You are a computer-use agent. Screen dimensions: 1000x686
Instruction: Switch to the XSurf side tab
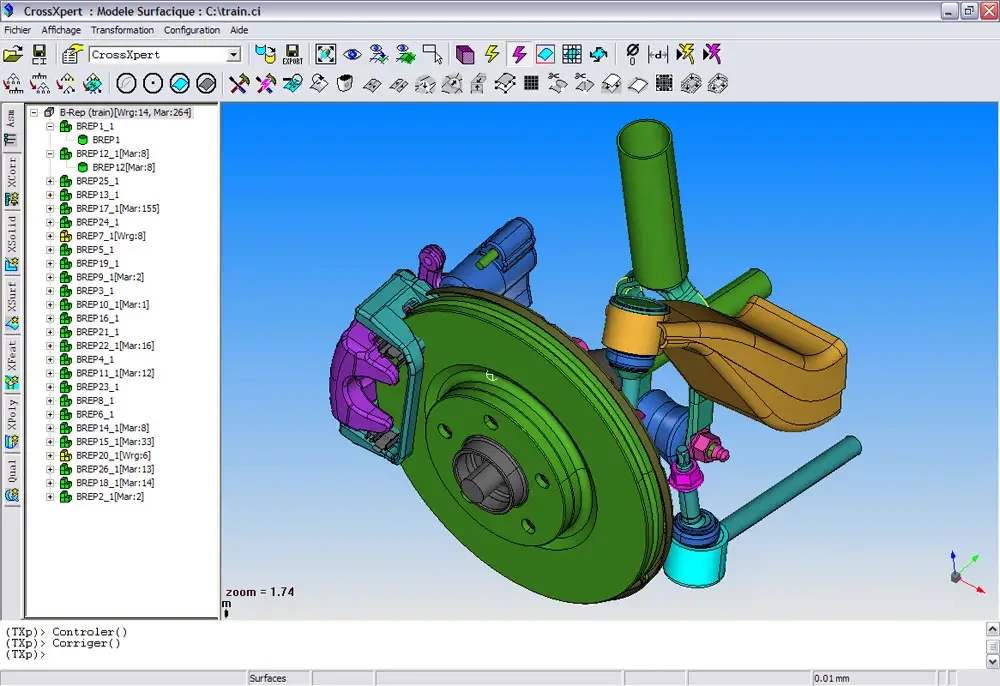coord(11,305)
